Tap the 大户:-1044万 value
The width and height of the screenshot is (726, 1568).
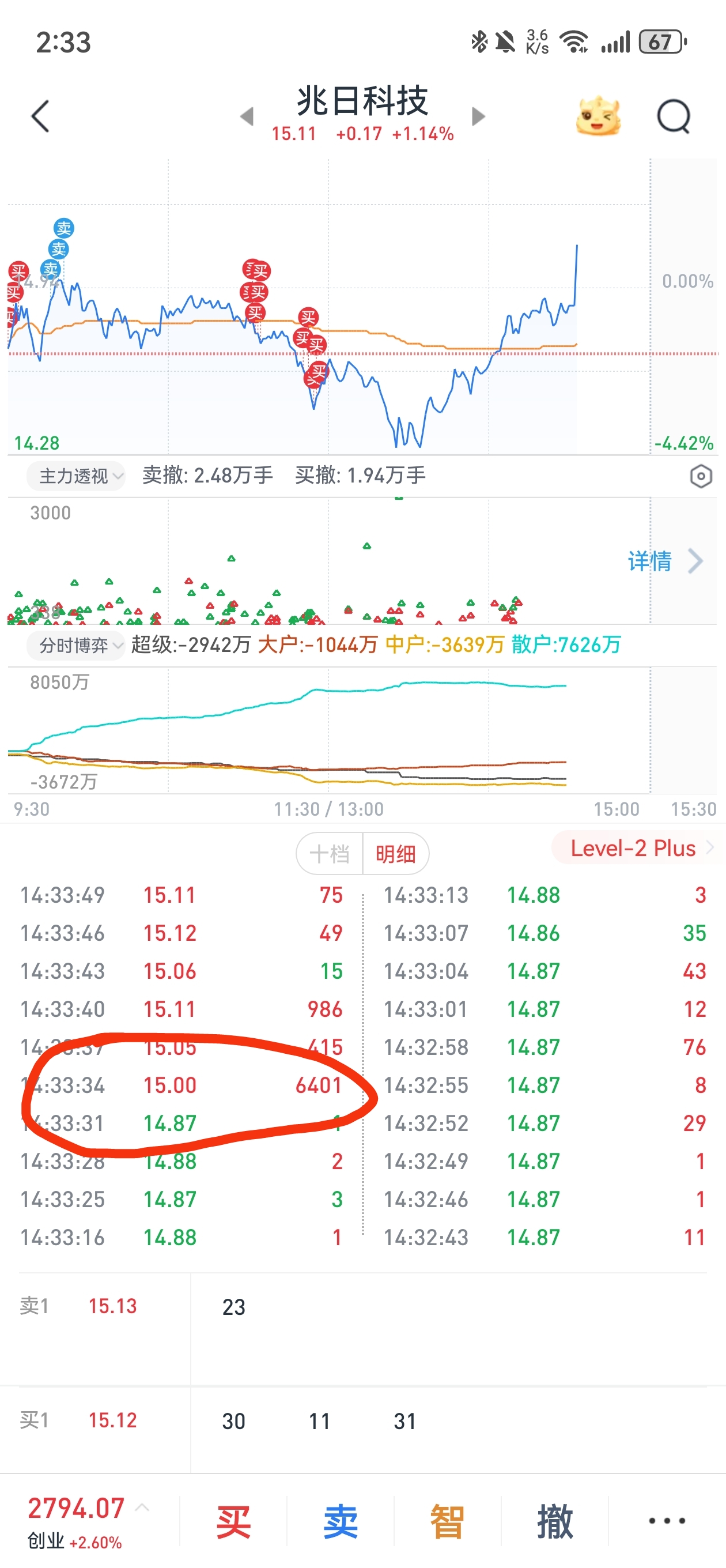tap(317, 644)
